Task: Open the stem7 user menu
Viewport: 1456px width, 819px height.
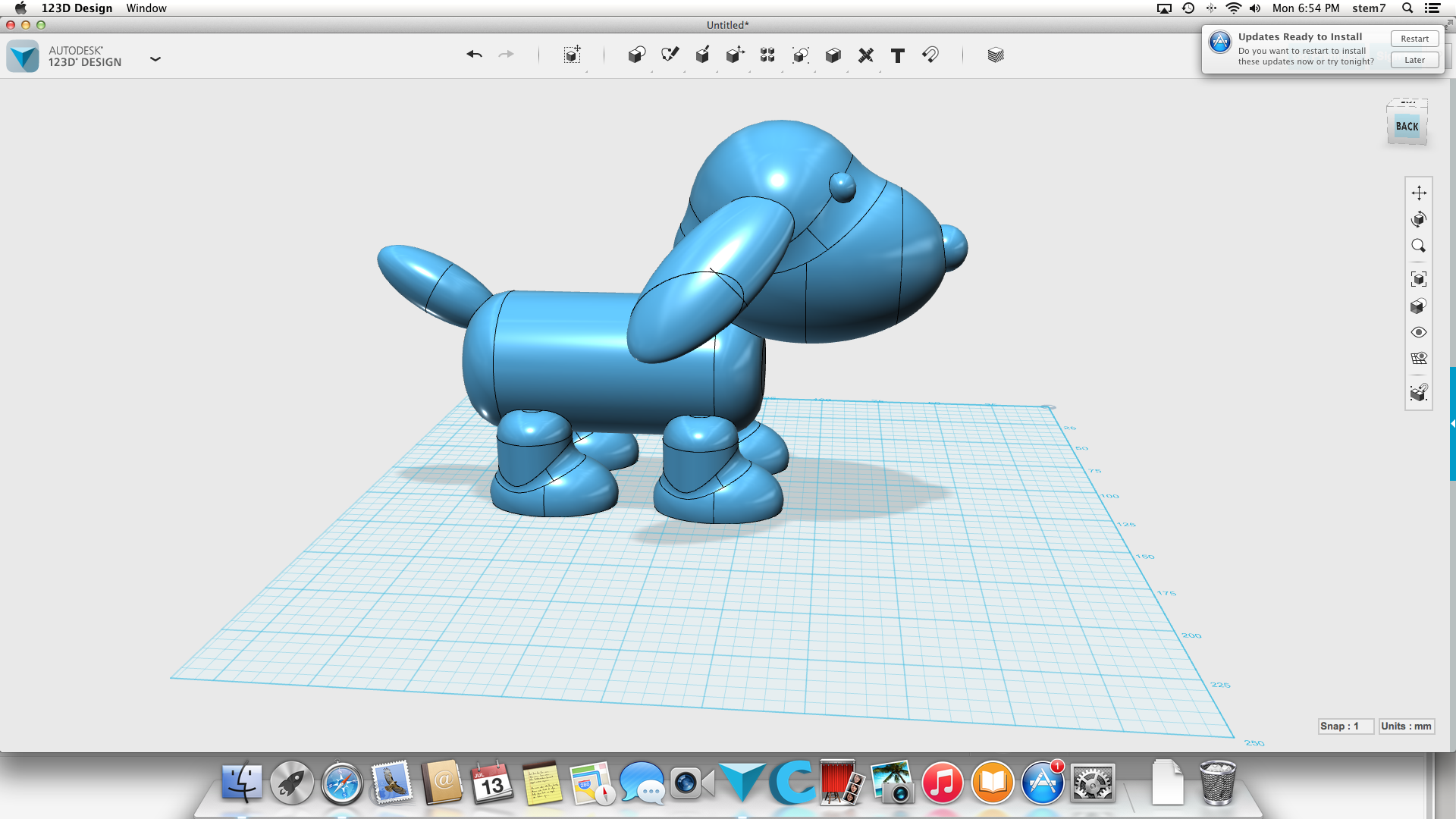Action: click(1369, 8)
